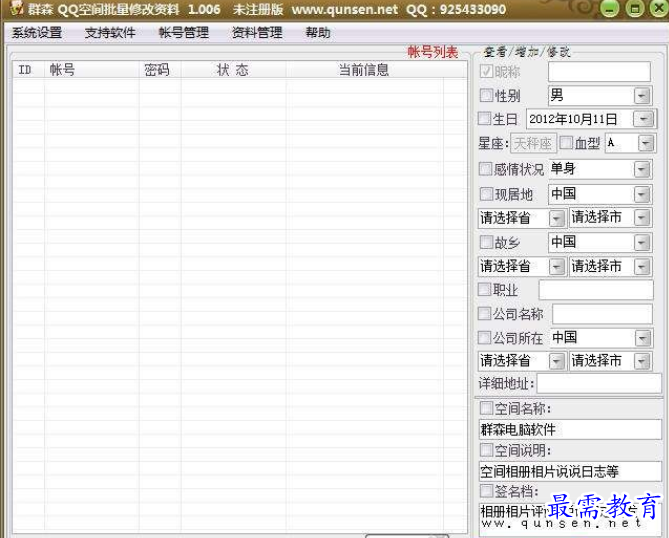
Task: Click the 空间说明 field text
Action: (570, 471)
